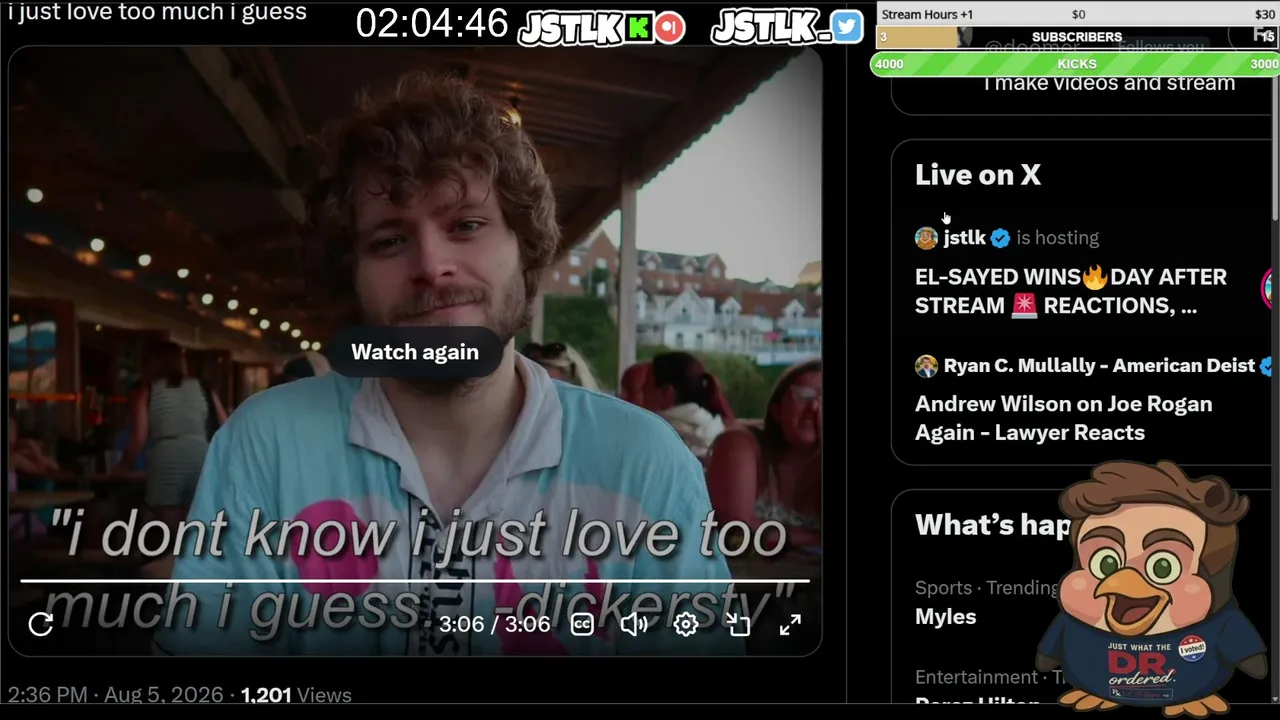Viewport: 1280px width, 720px height.
Task: Open the video in picture-in-picture
Action: coord(738,625)
